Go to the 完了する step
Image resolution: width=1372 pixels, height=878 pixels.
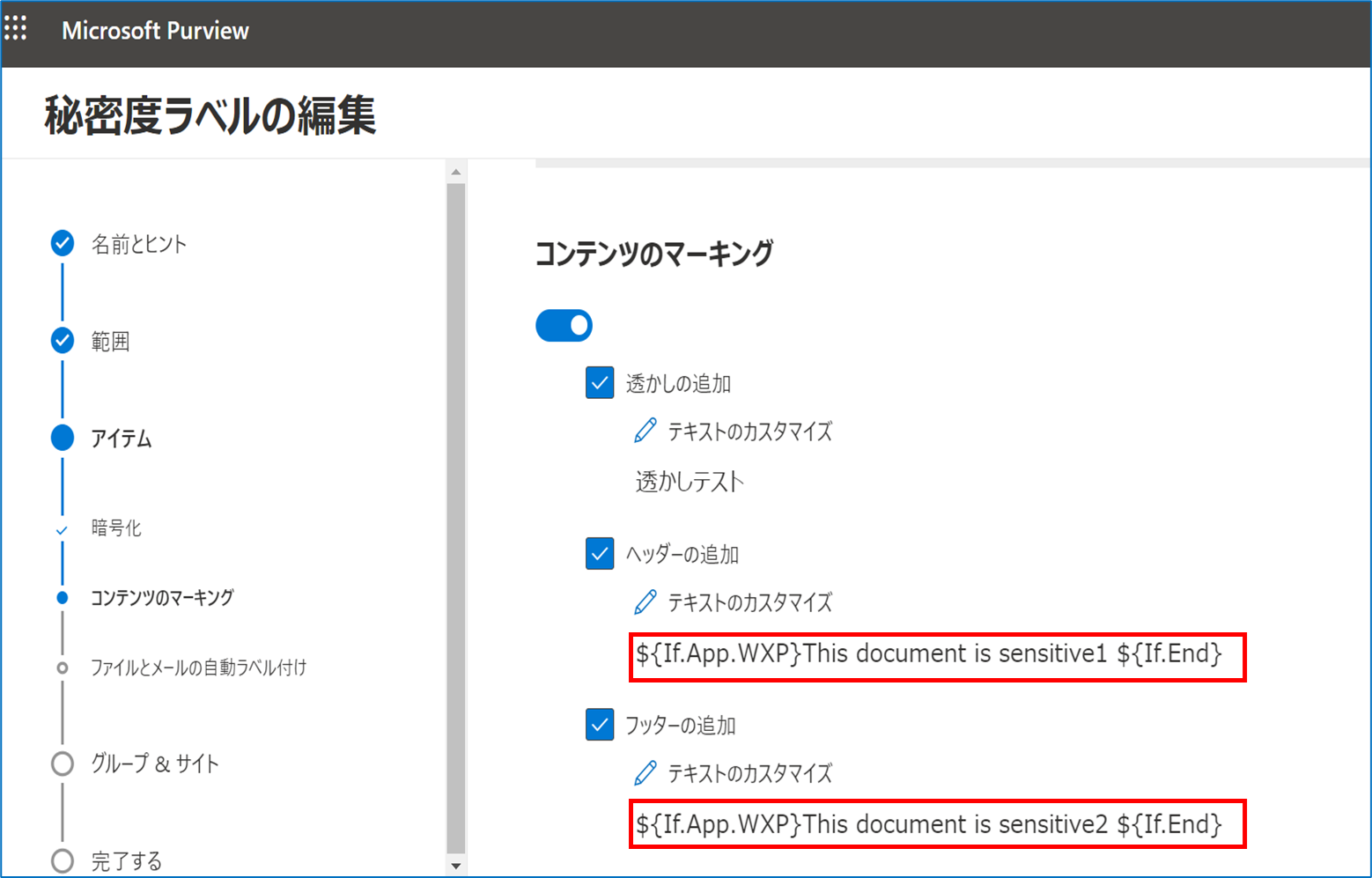127,860
